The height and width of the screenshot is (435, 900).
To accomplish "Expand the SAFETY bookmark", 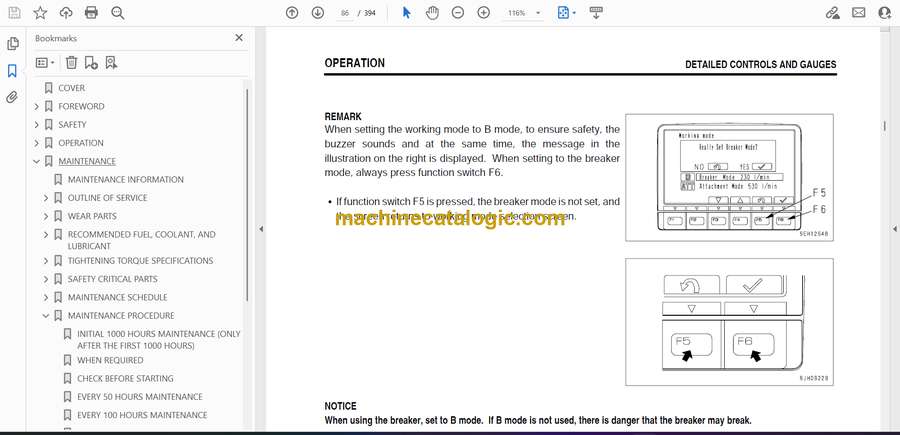I will point(37,125).
